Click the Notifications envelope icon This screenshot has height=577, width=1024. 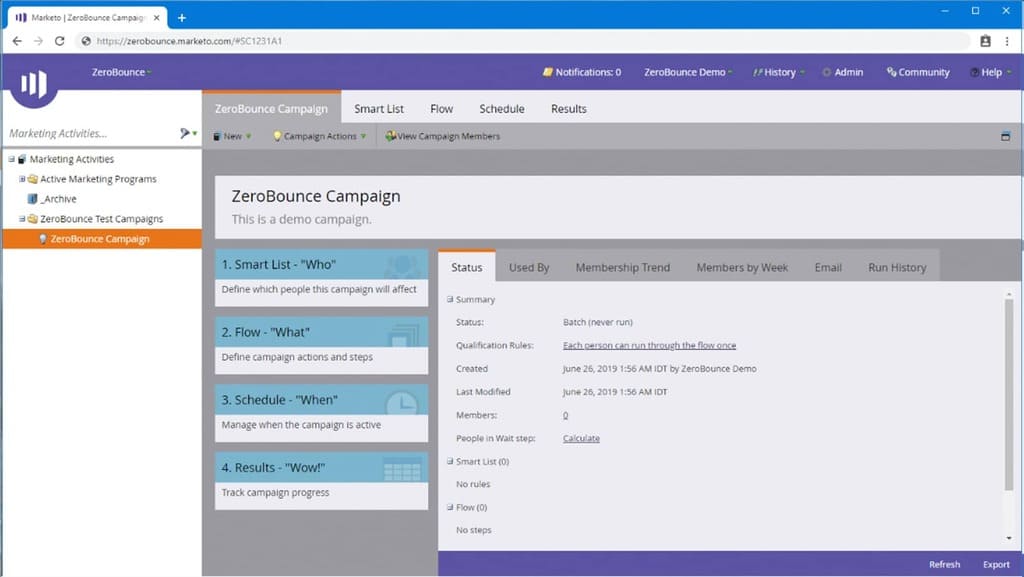547,72
